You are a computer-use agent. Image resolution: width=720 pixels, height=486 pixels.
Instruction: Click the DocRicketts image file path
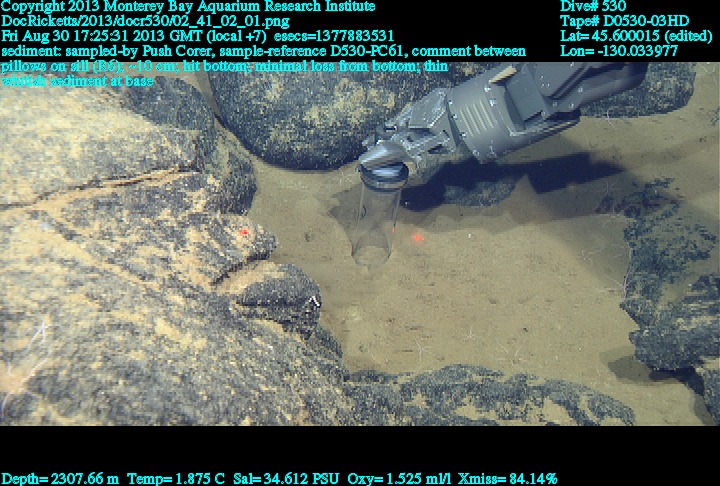pyautogui.click(x=146, y=21)
